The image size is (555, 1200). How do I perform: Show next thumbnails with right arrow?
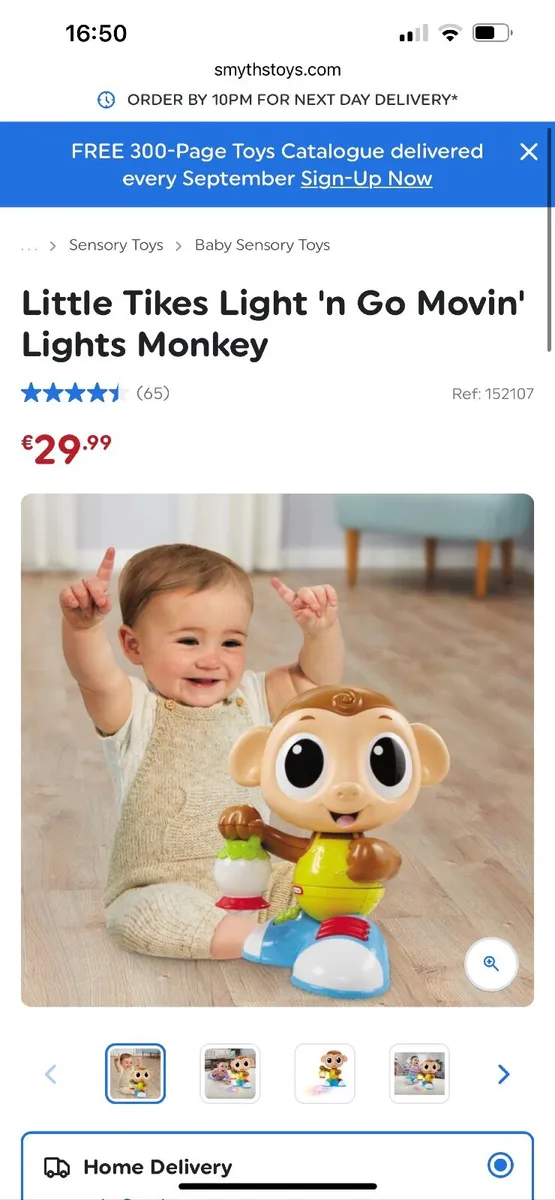coord(504,1074)
